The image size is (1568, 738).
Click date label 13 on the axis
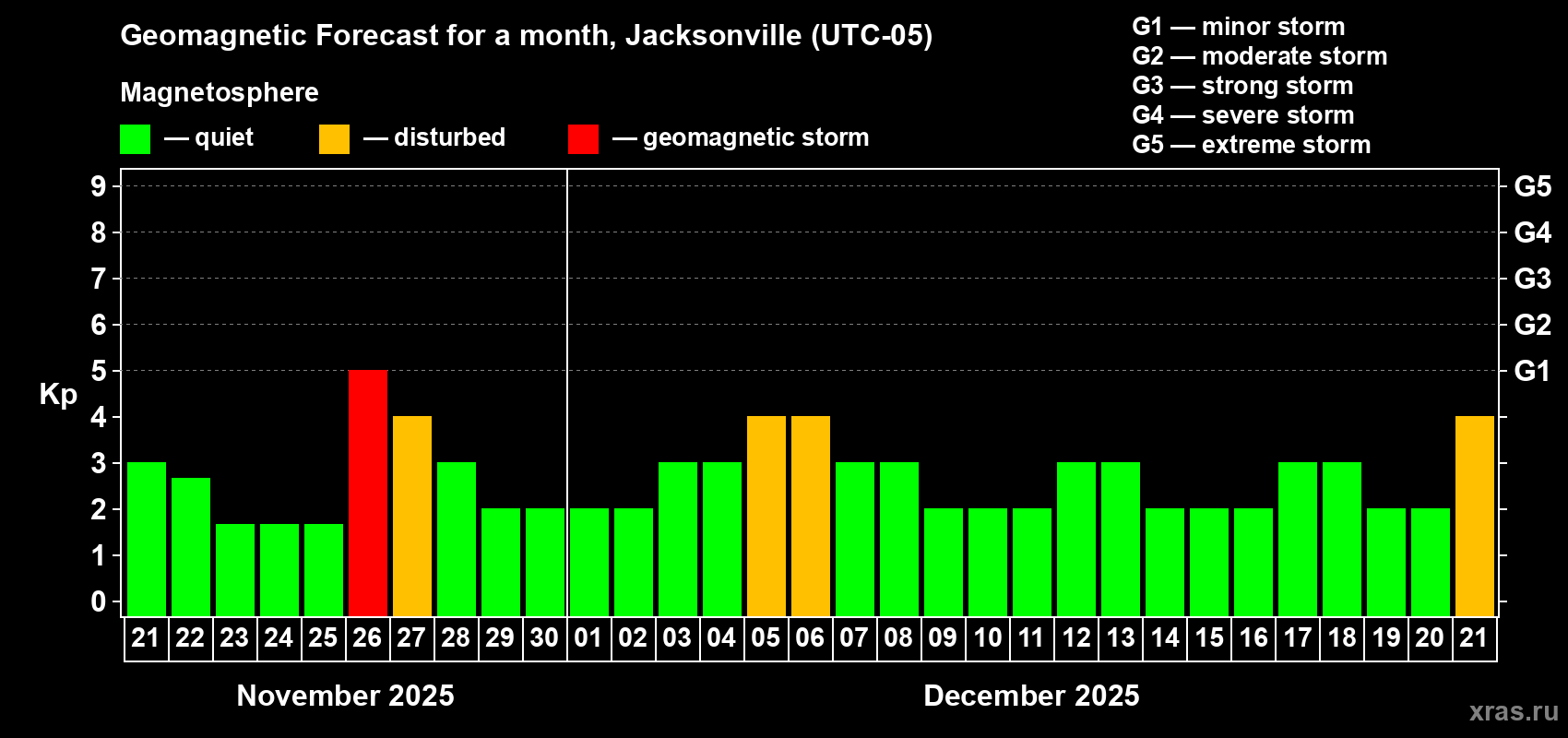click(x=1121, y=637)
